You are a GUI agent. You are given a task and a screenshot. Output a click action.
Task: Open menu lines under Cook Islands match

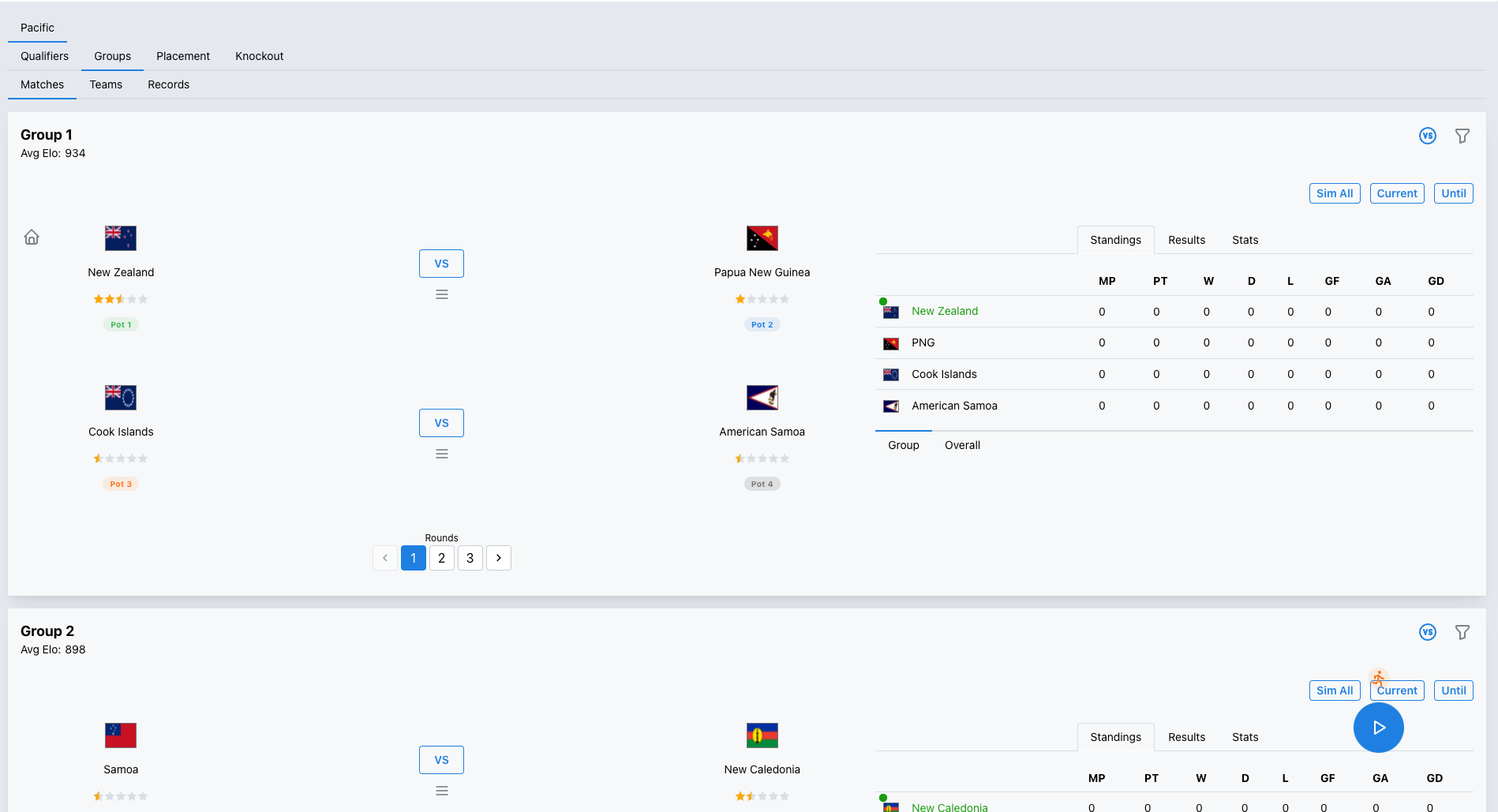pos(442,454)
